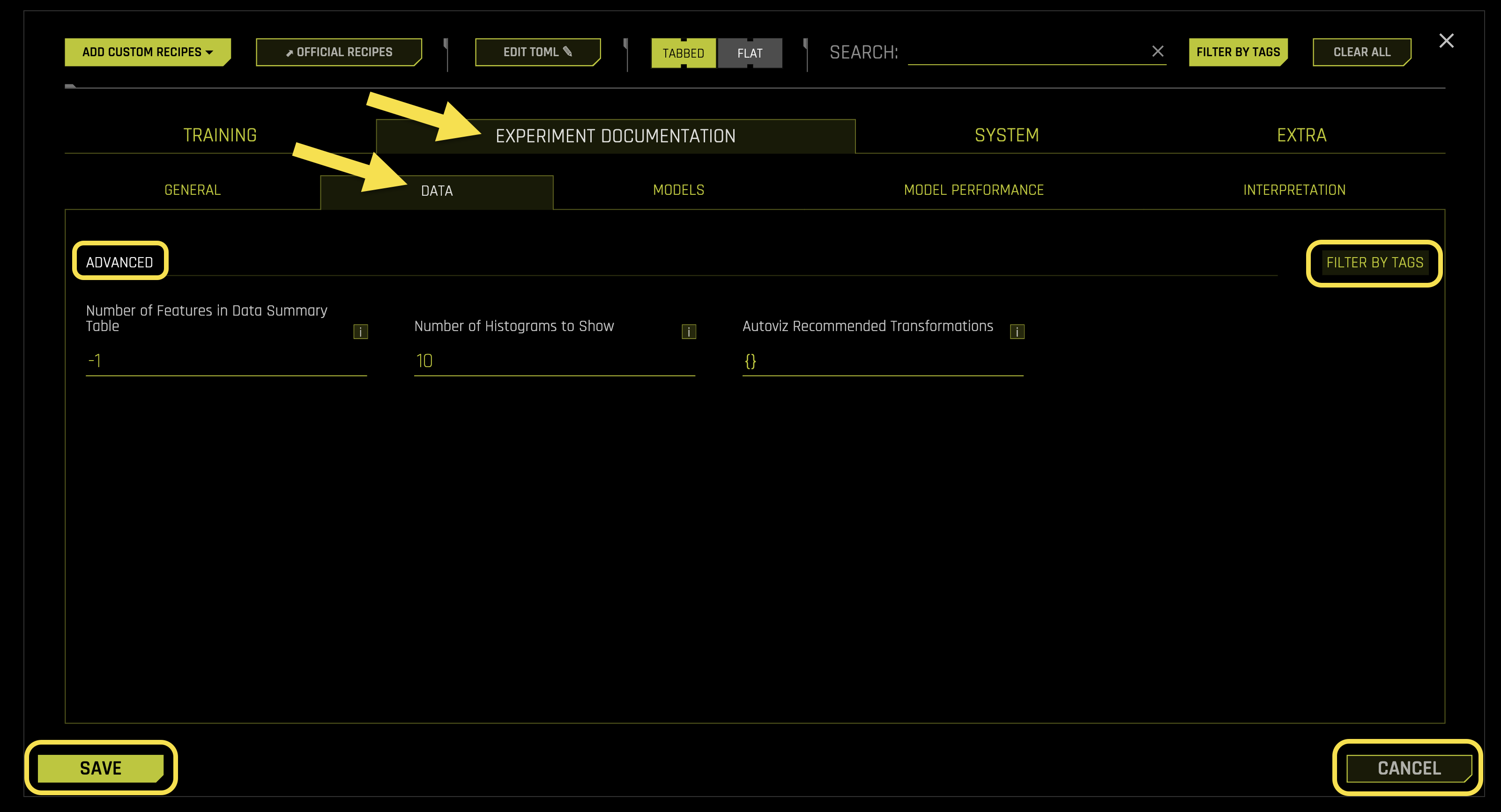Switch to the Interpretation sub-tab
This screenshot has height=812, width=1501.
coord(1294,190)
